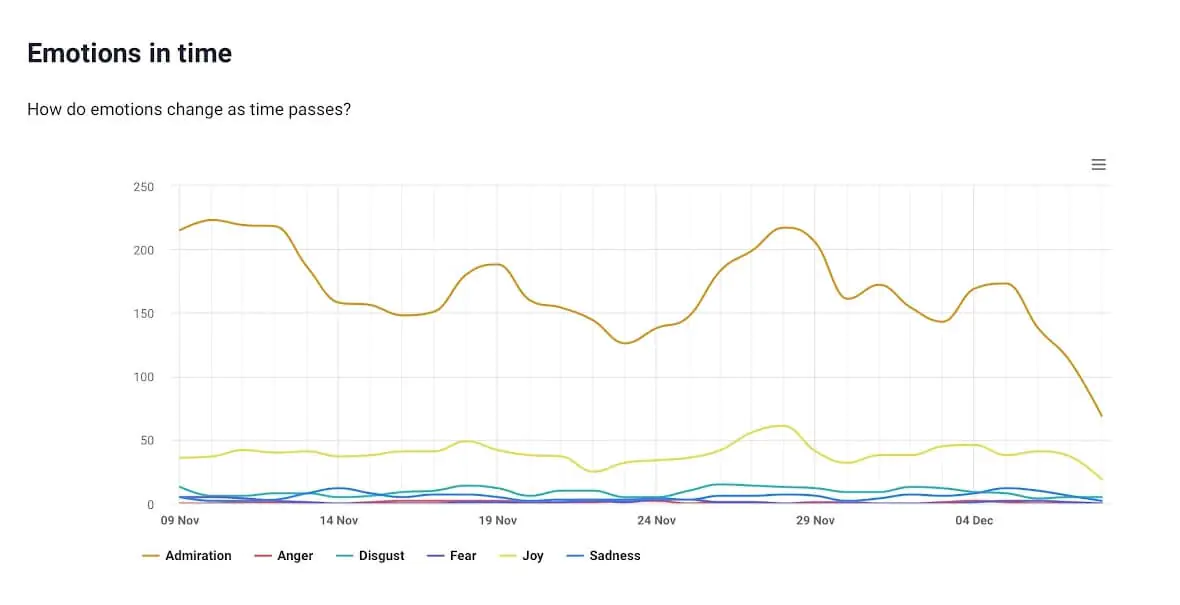Click the 24 Nov x-axis label

tap(657, 520)
